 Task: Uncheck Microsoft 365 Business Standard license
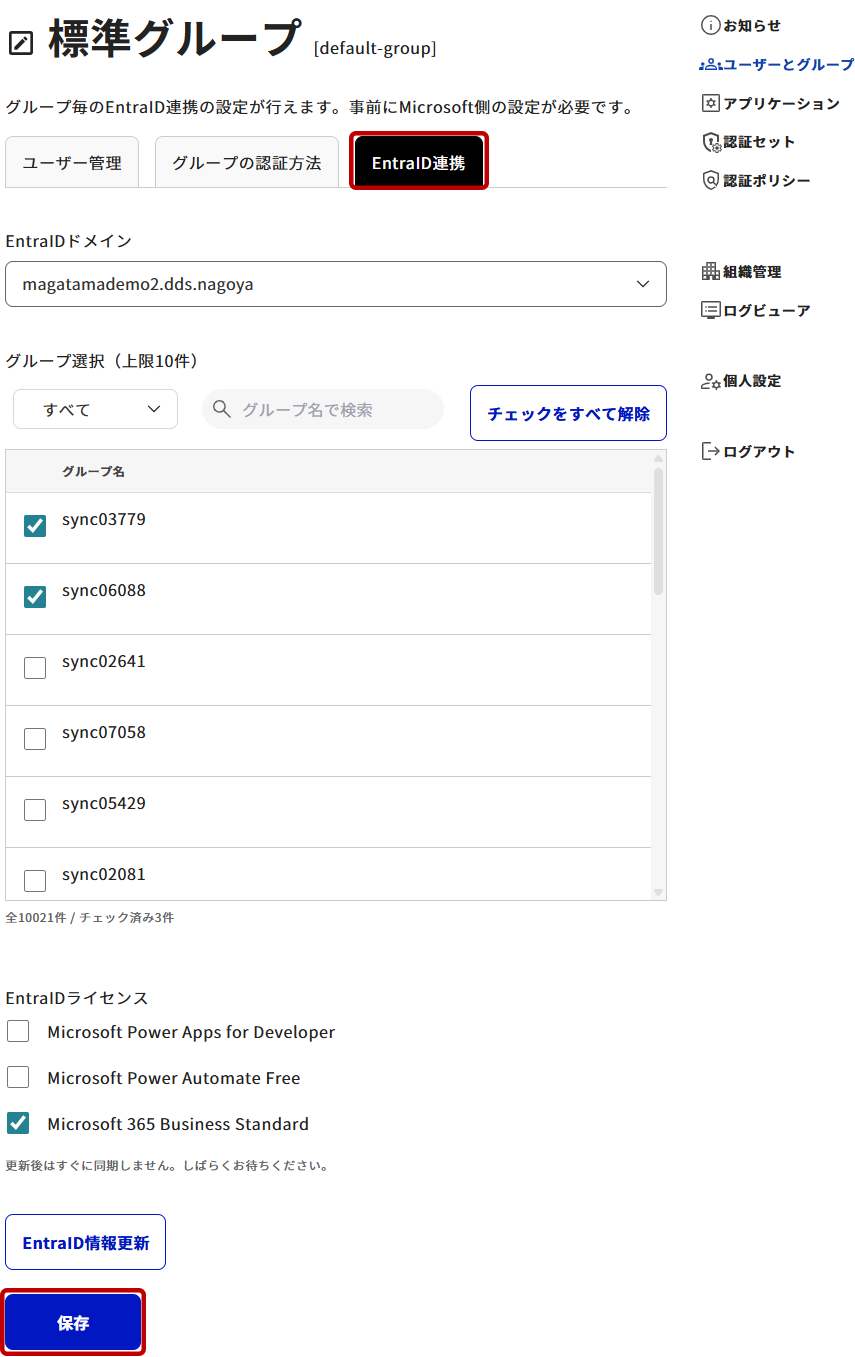tap(18, 1123)
